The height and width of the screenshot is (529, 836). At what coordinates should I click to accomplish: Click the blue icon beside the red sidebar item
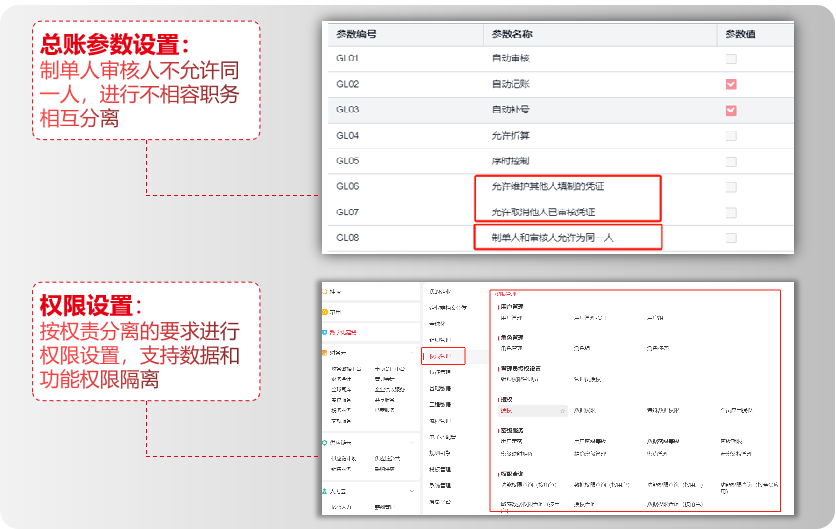(326, 331)
